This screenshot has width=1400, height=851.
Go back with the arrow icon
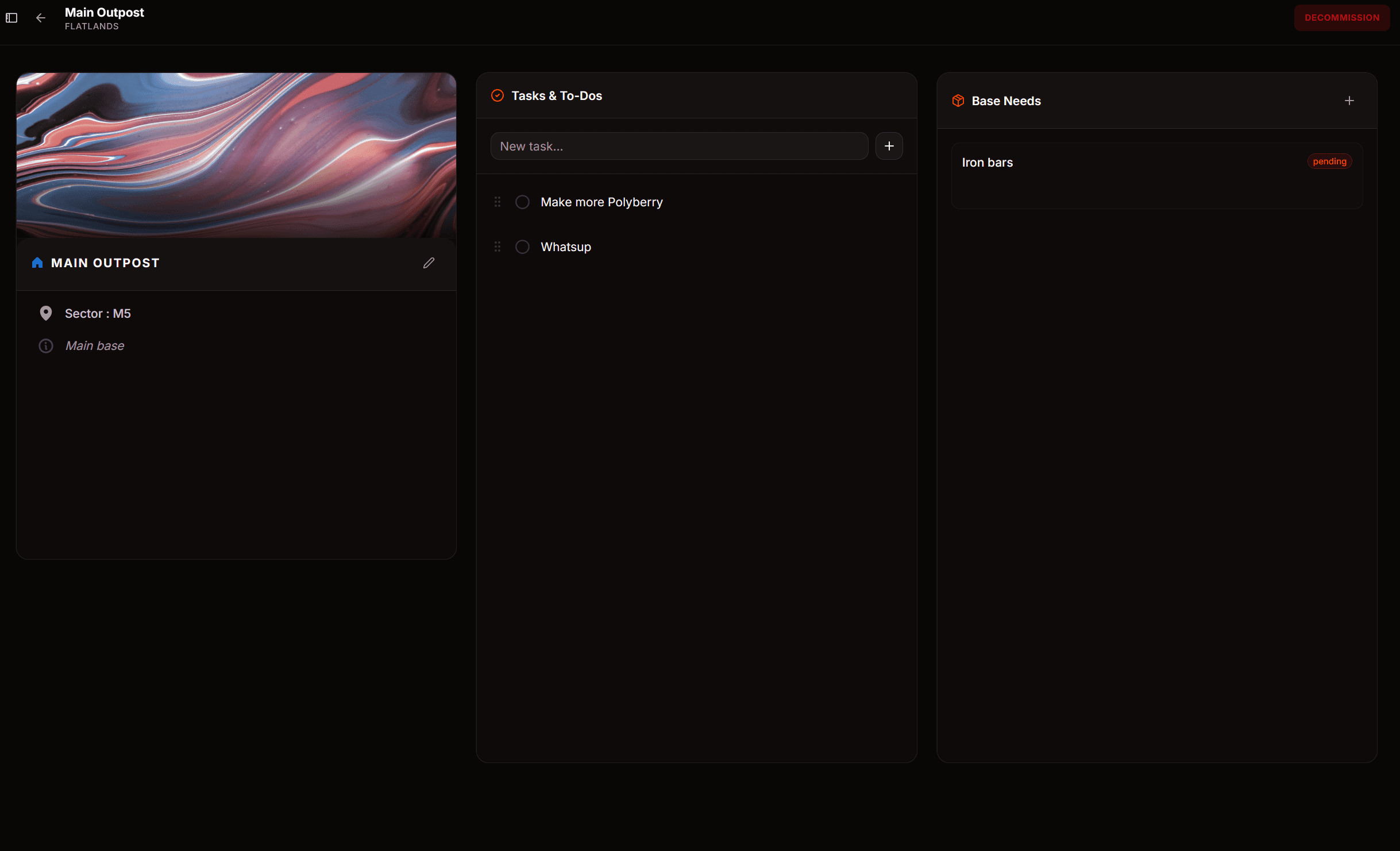coord(41,18)
